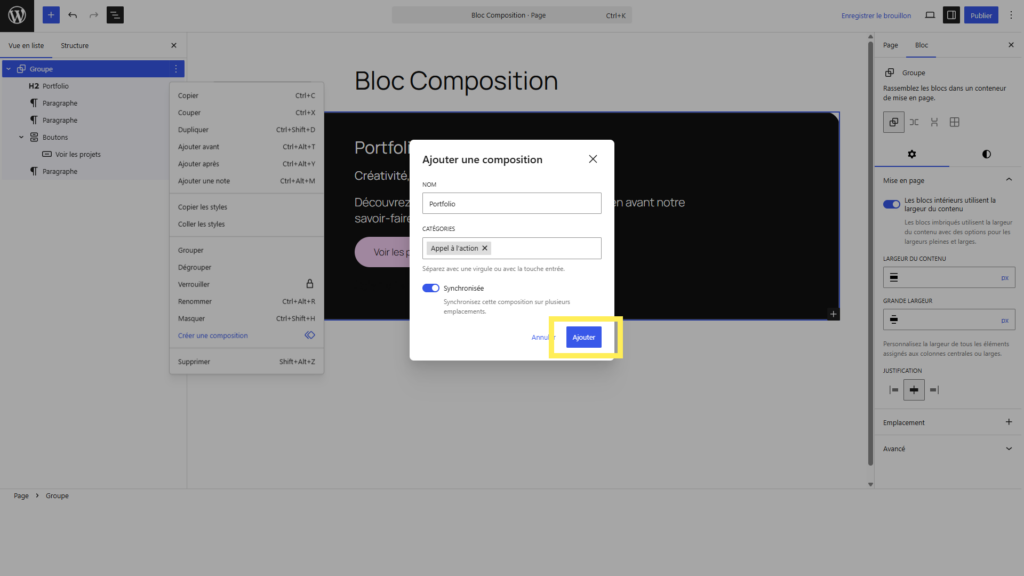The image size is (1024, 576).
Task: Open the WordPress logo menu
Action: pyautogui.click(x=17, y=15)
